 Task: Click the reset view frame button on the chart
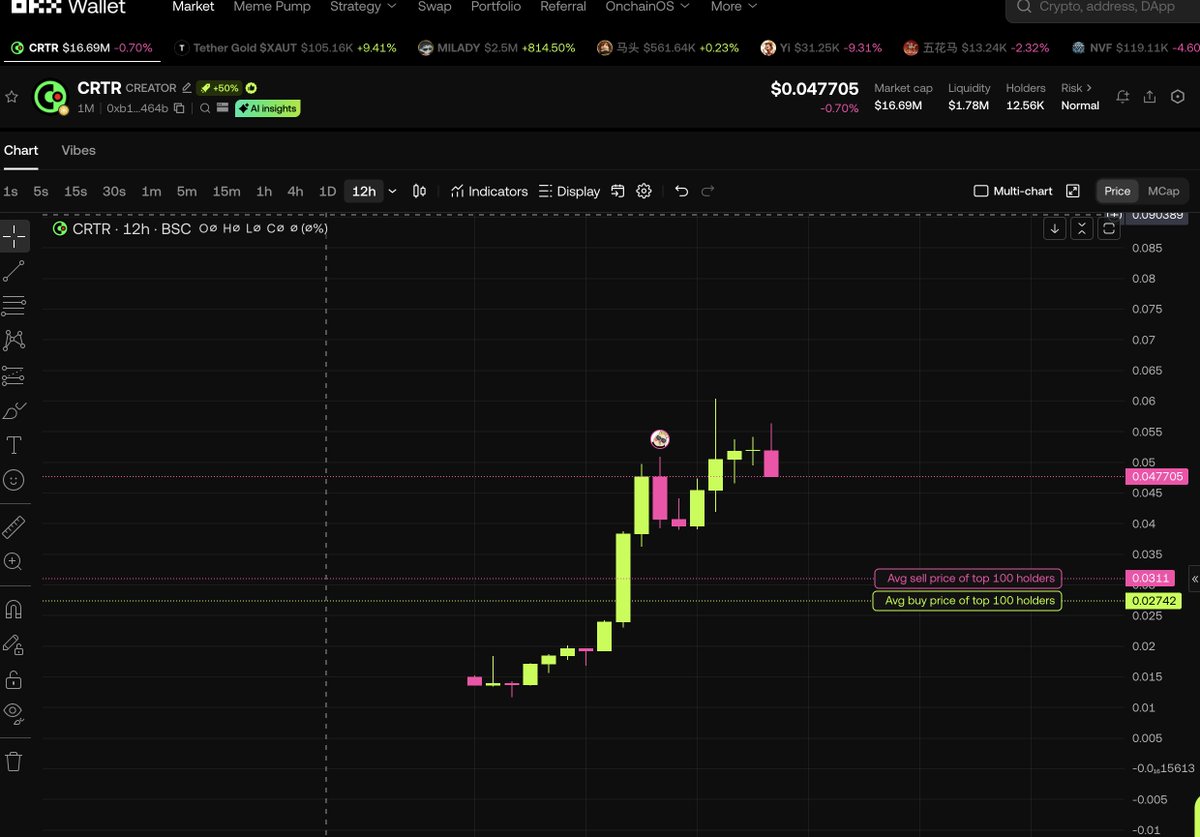pos(1109,229)
